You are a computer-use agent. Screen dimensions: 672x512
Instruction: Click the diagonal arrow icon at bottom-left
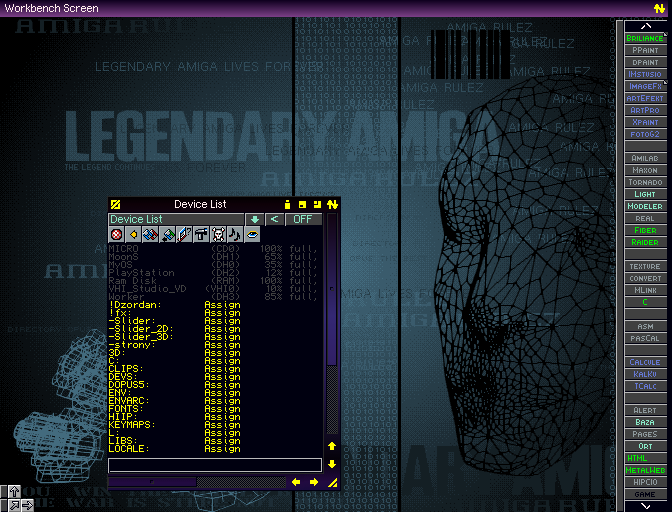(x=14, y=506)
